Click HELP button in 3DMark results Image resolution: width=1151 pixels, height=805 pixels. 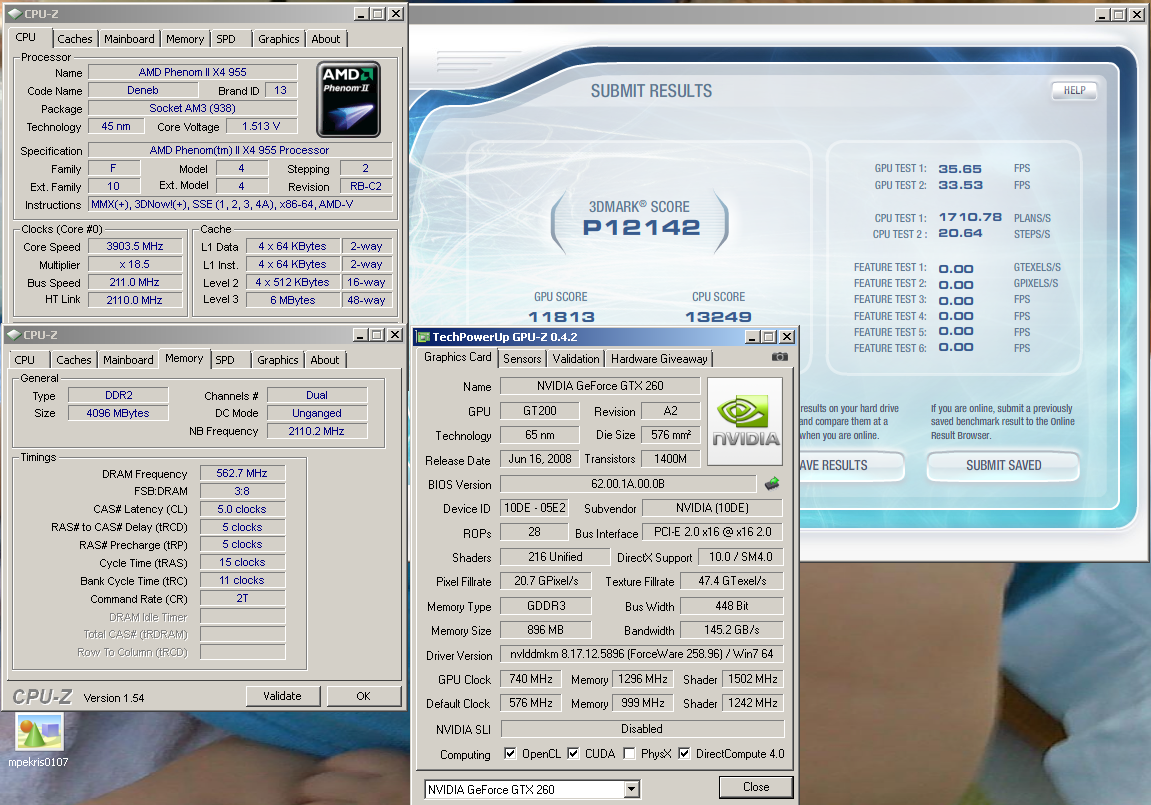pos(1075,90)
